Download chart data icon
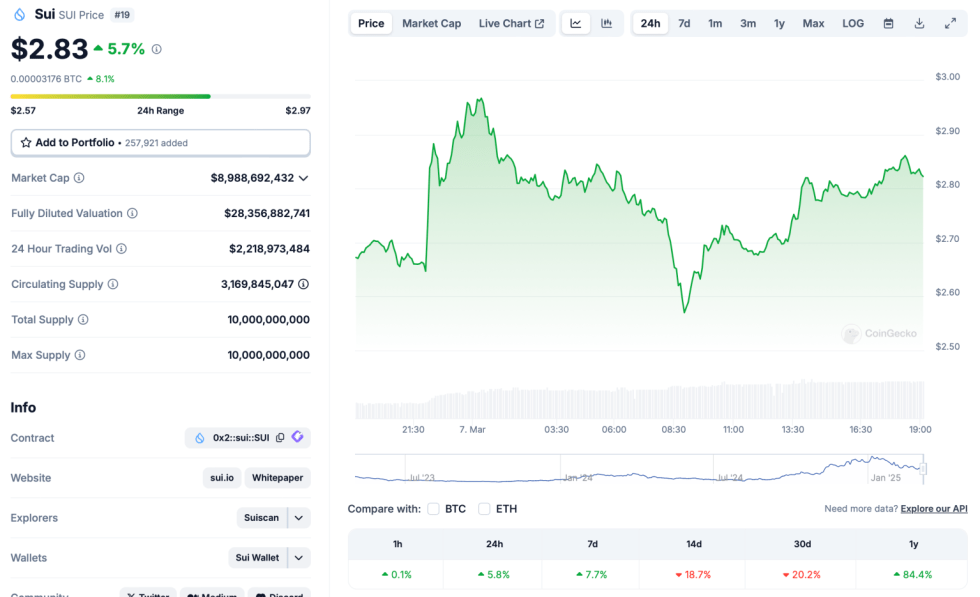The height and width of the screenshot is (597, 980). click(919, 23)
